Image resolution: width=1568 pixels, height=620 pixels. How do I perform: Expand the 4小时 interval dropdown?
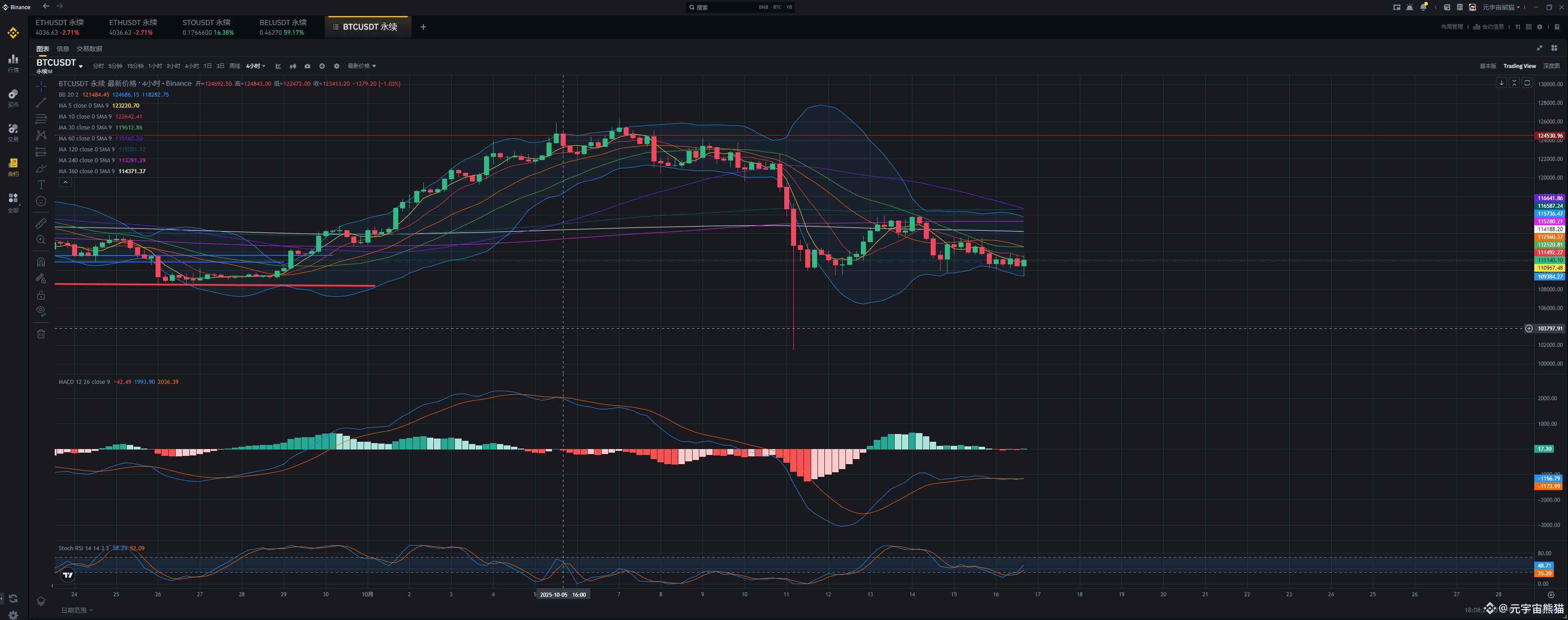coord(255,66)
